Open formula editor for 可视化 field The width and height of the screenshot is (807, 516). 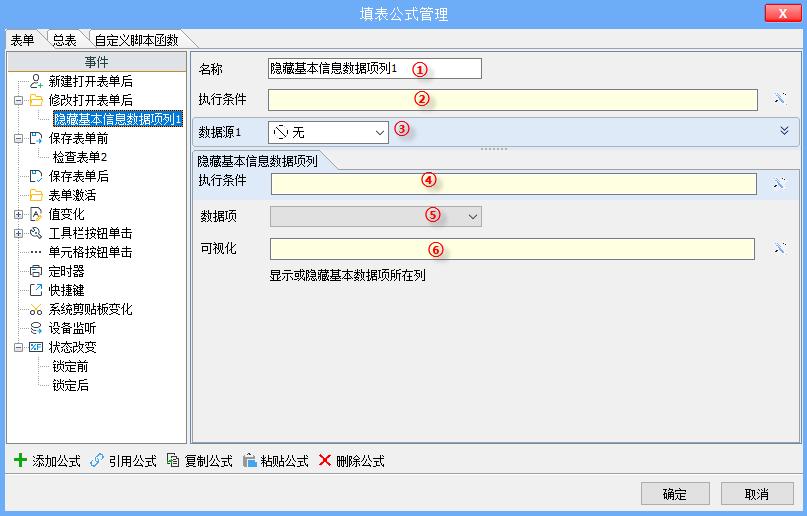click(780, 249)
